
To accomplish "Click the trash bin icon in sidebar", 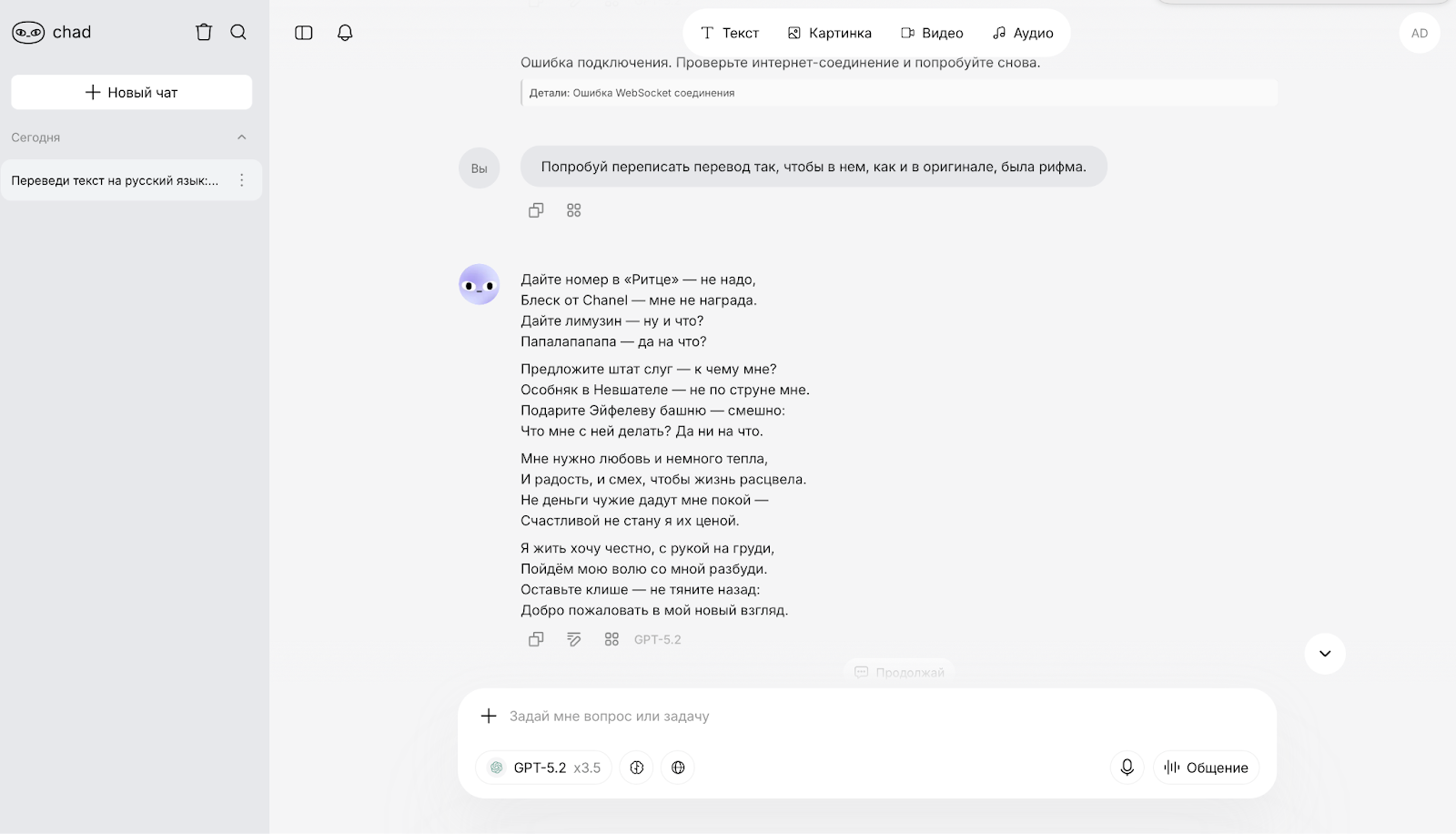I will [204, 33].
